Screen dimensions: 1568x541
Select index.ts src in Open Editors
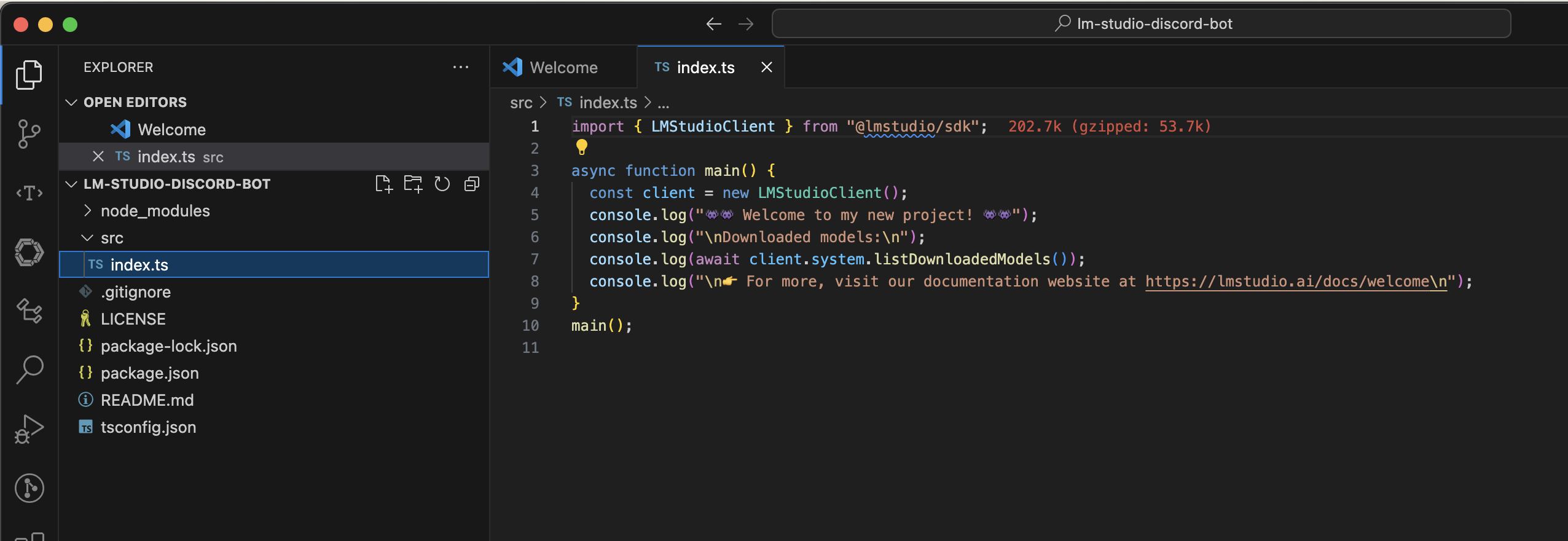[274, 157]
